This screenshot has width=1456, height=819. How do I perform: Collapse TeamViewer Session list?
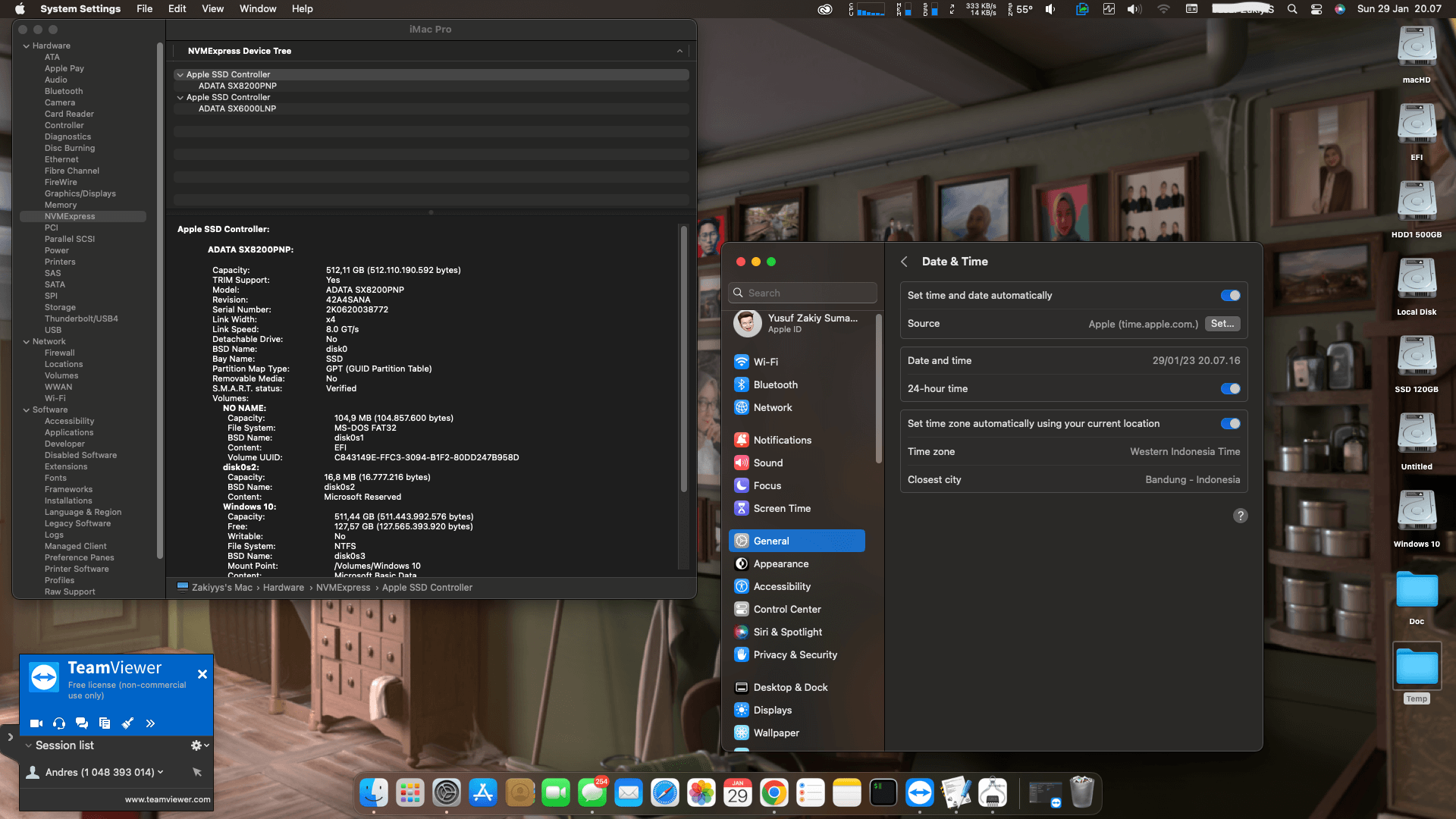28,745
